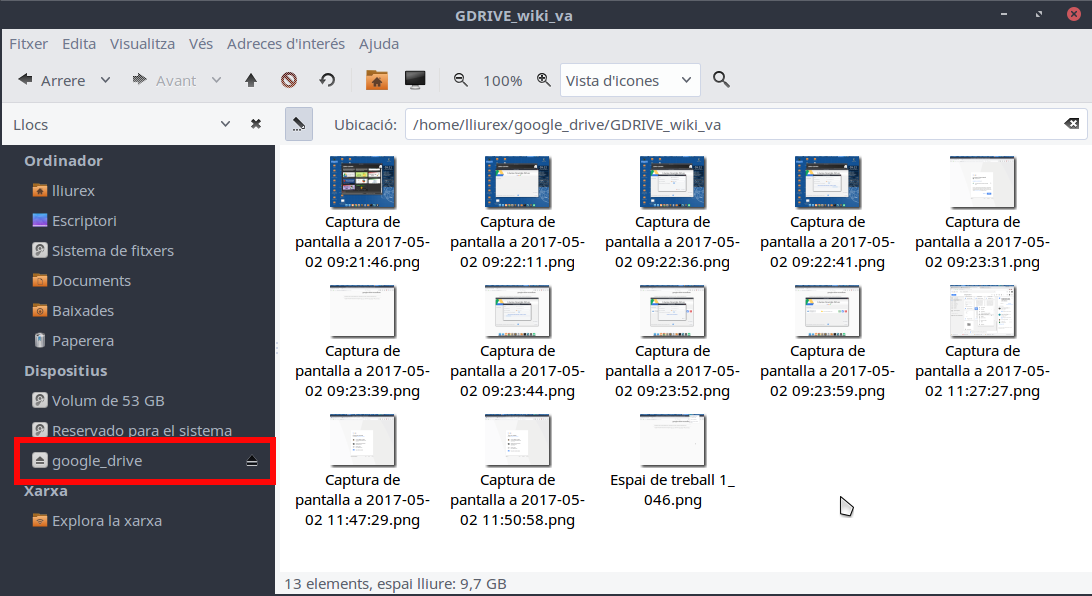Viewport: 1092px width, 596px height.
Task: Reload the current folder
Action: (x=327, y=80)
